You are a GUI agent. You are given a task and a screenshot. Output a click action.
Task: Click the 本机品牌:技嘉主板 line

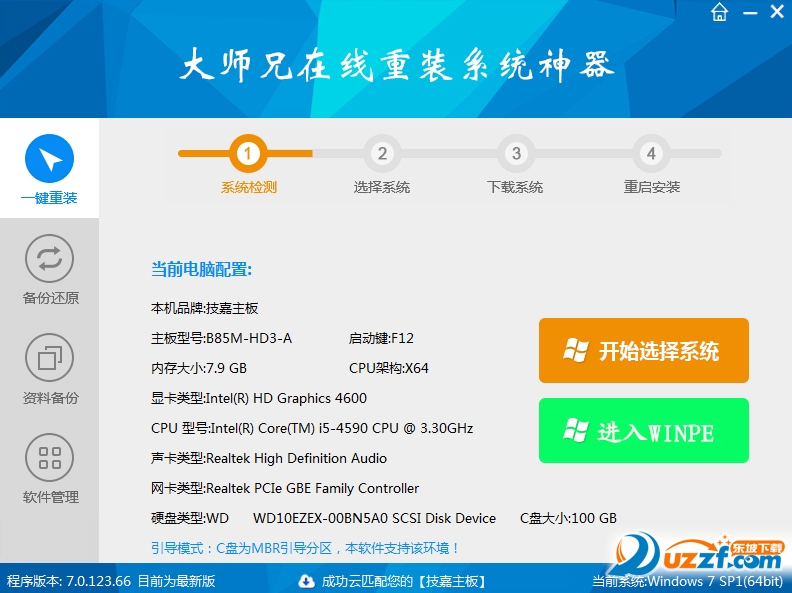coord(205,308)
